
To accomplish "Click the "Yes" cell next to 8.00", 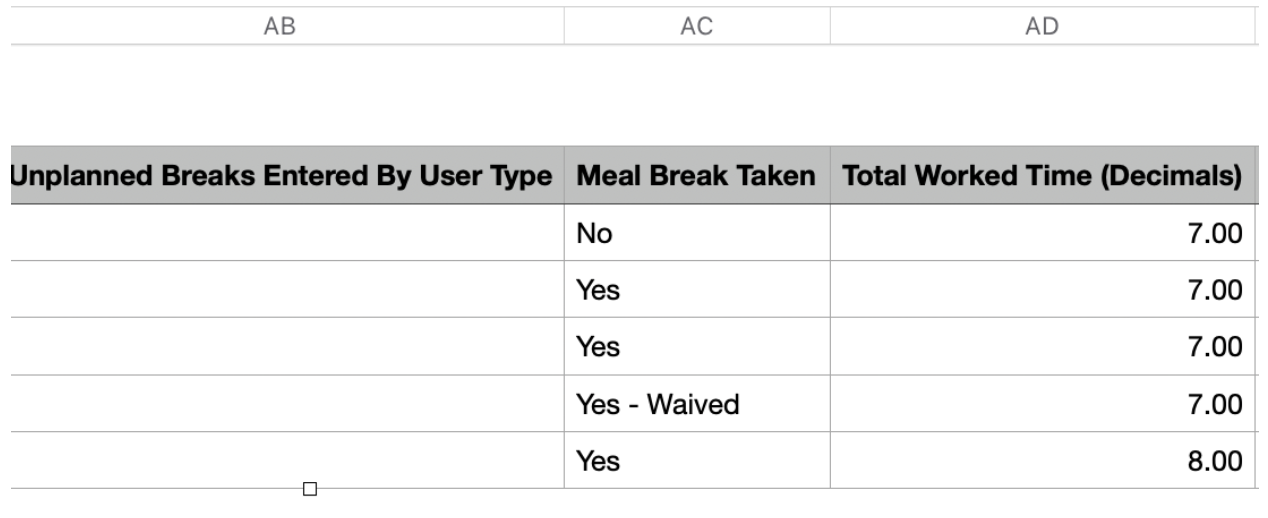I will [x=696, y=461].
